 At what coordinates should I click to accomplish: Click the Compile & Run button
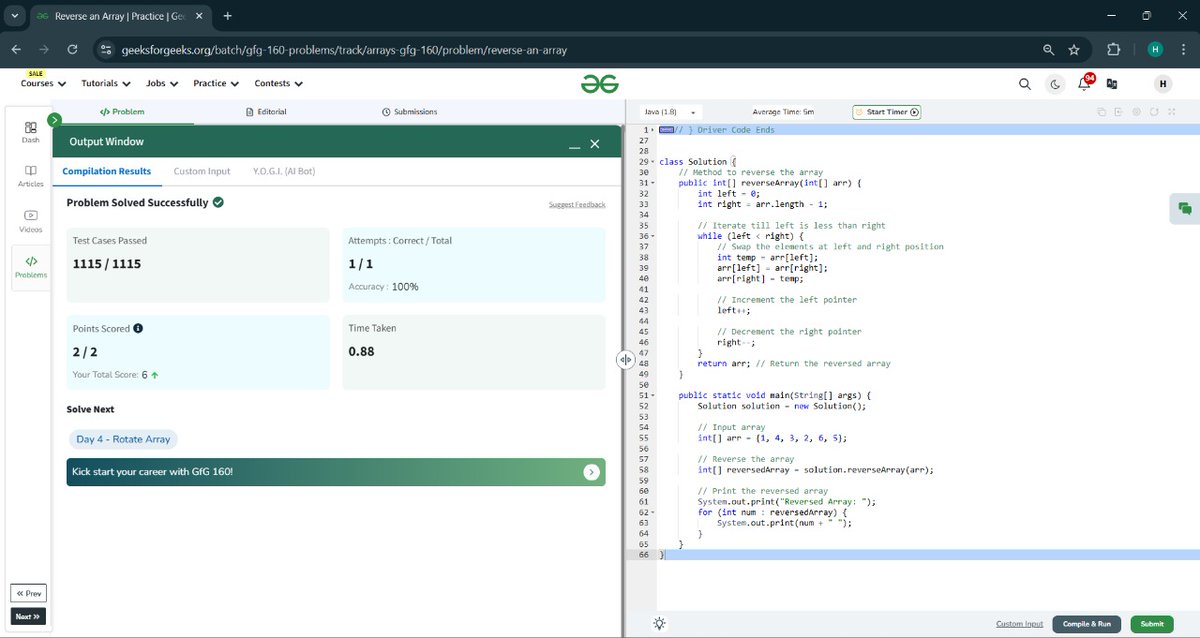tap(1087, 624)
